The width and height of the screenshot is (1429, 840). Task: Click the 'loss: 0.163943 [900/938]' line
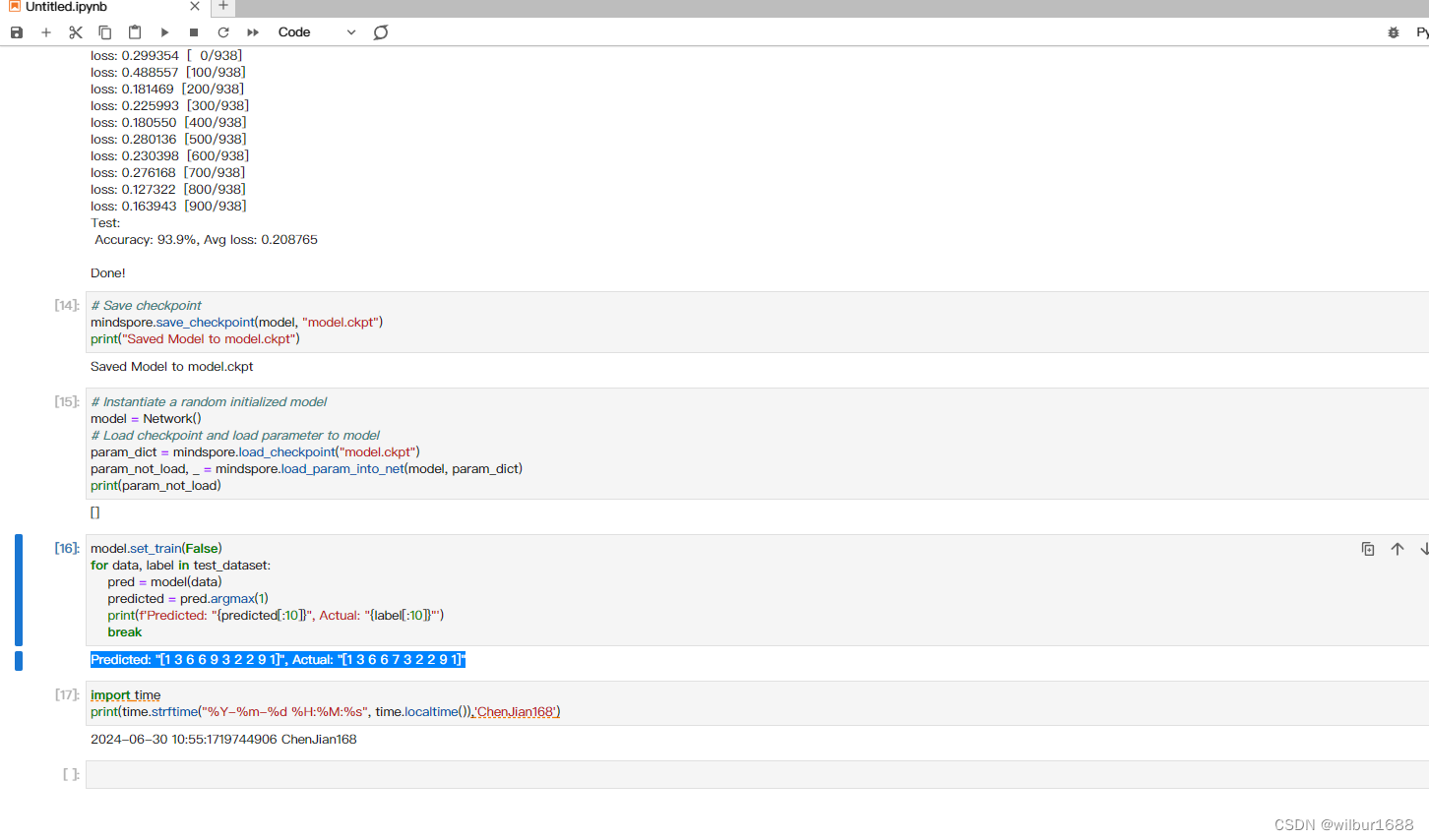point(168,207)
